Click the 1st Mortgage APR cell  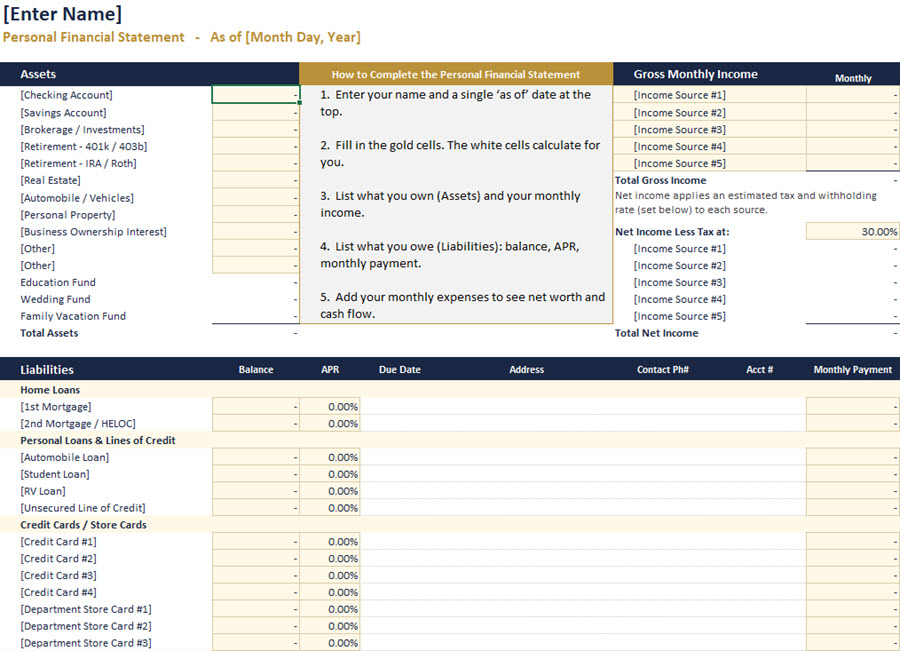(x=330, y=406)
